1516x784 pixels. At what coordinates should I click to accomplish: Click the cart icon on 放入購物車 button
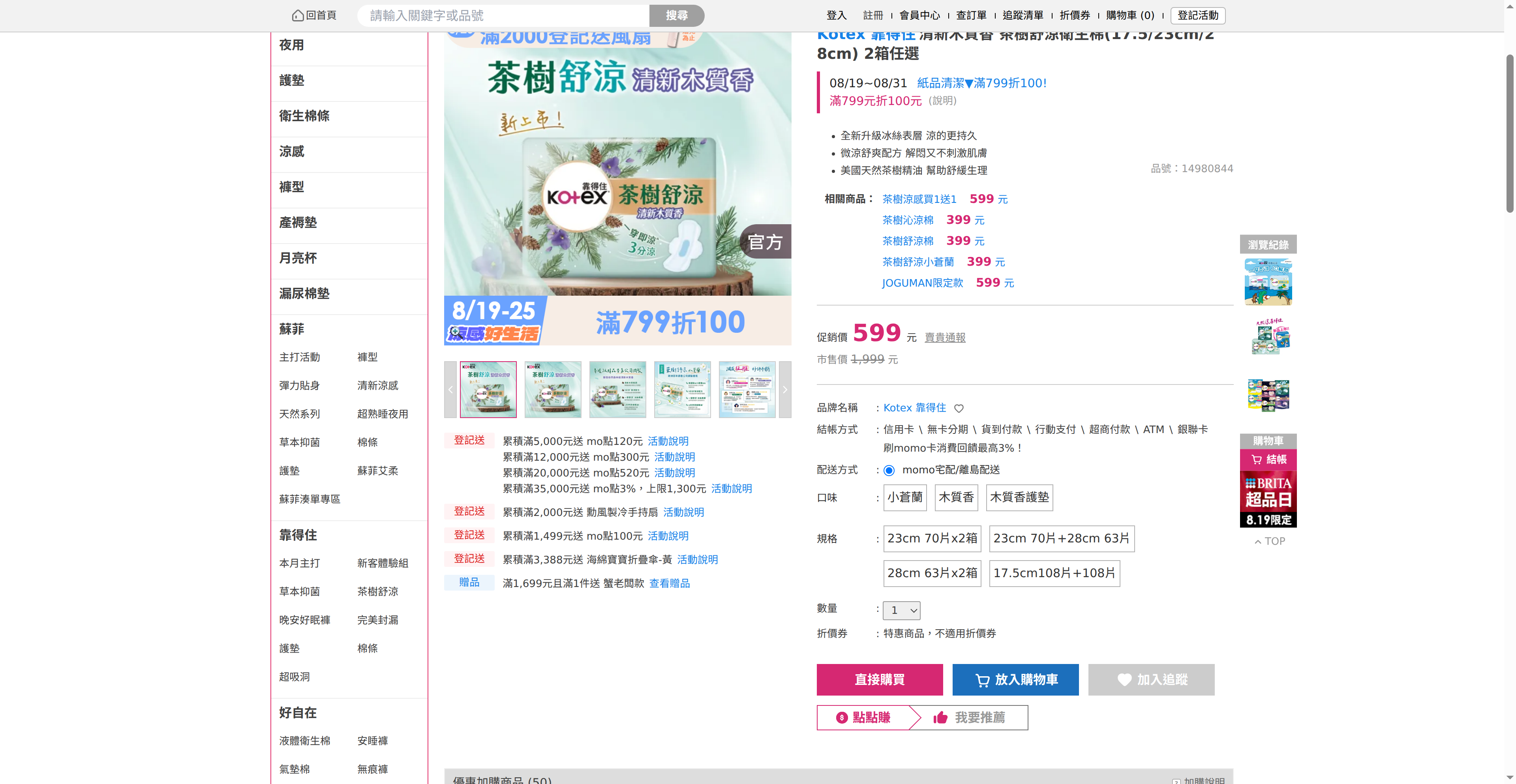click(982, 681)
